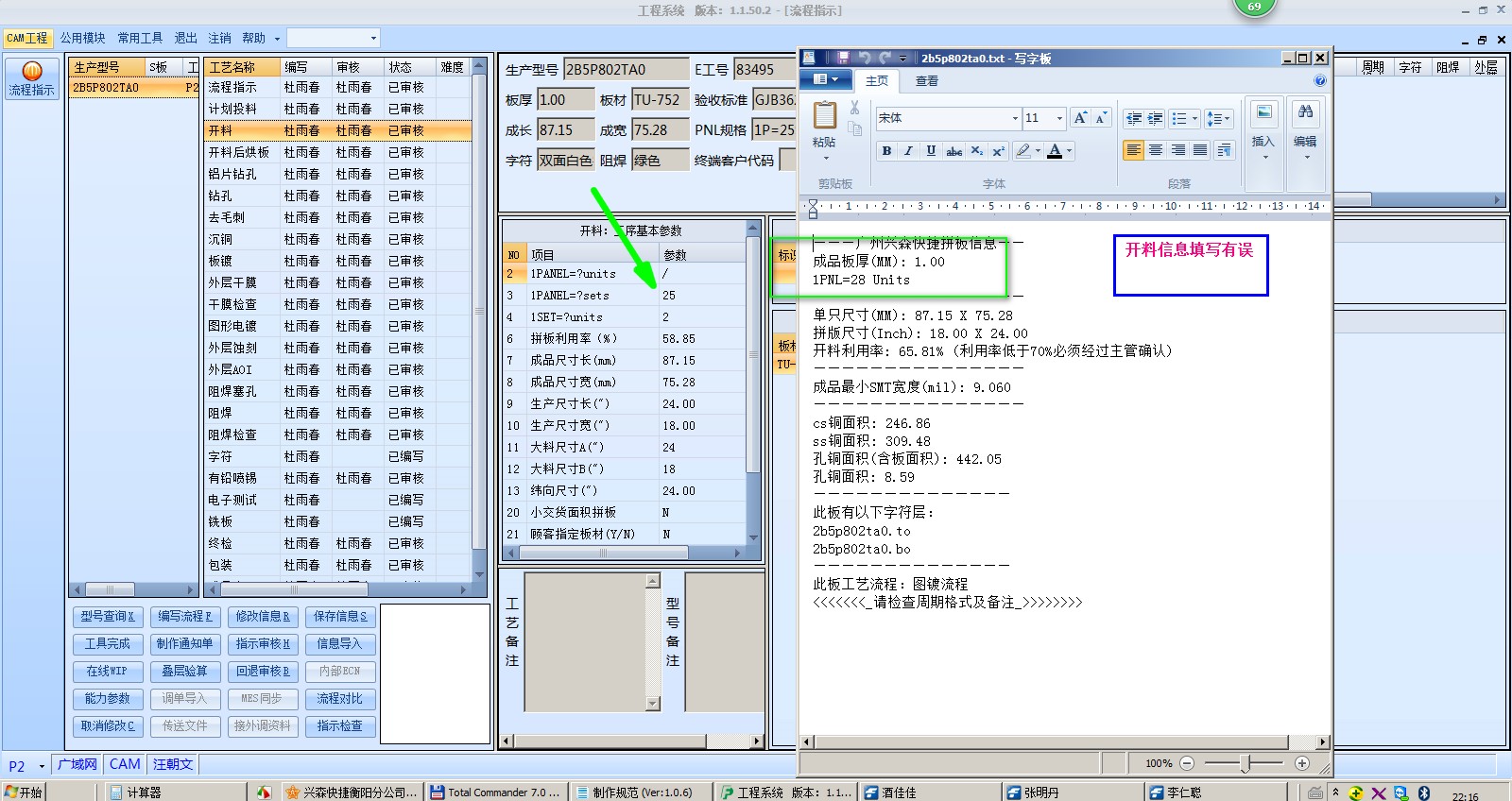
Task: Apply subscript formatting in WordPad
Action: coord(977,150)
